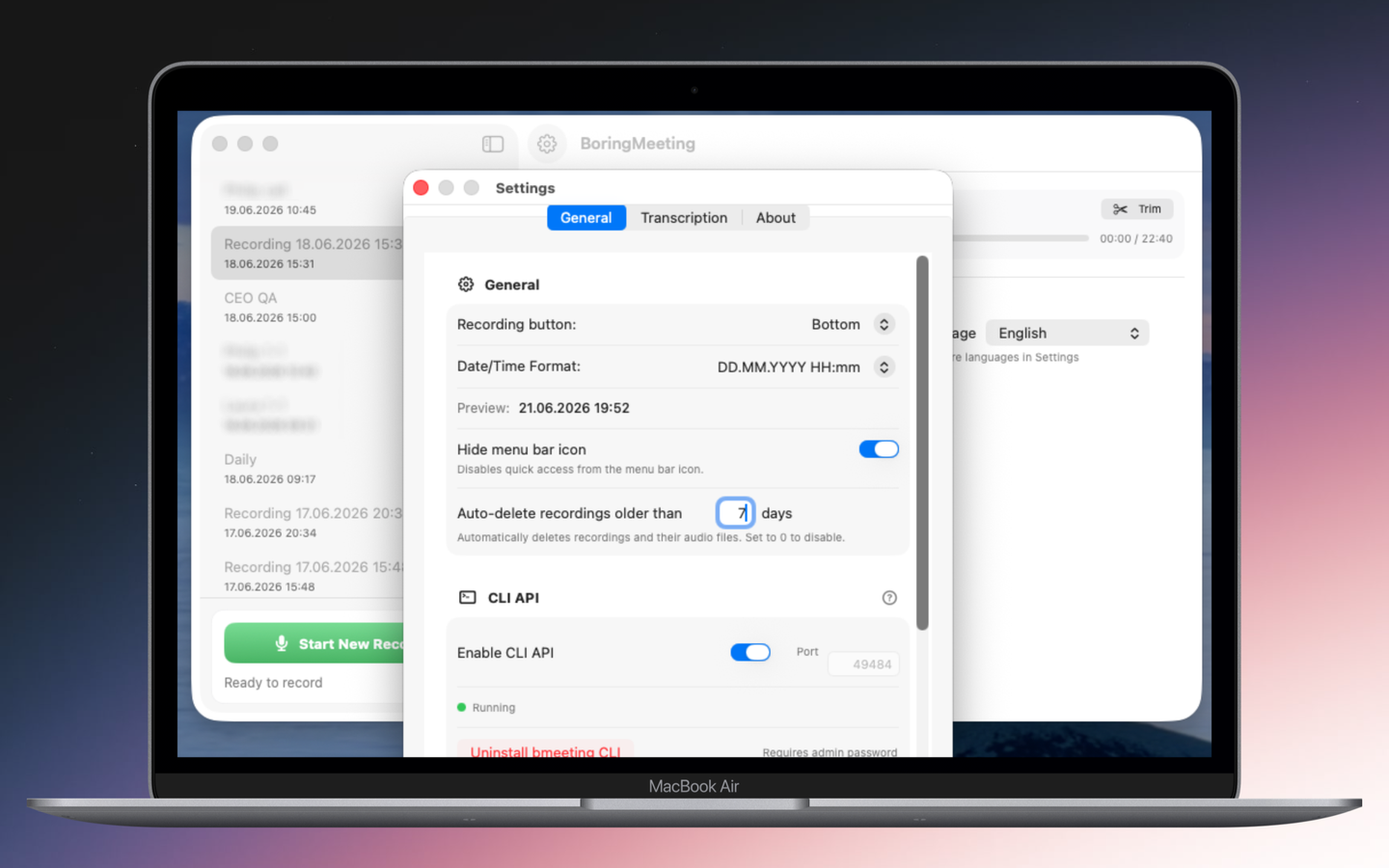Select Recording 17.06.2026 15:48 entry

[308, 576]
